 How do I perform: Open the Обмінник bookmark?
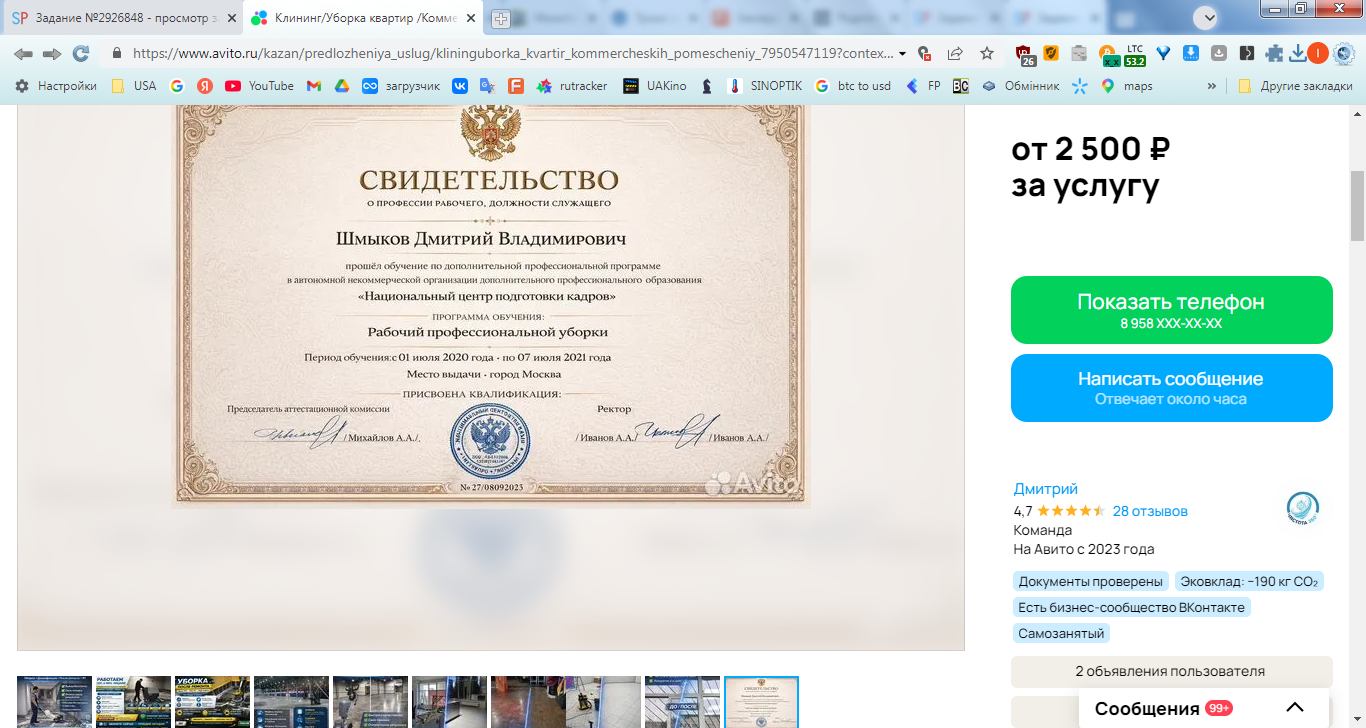[1020, 86]
